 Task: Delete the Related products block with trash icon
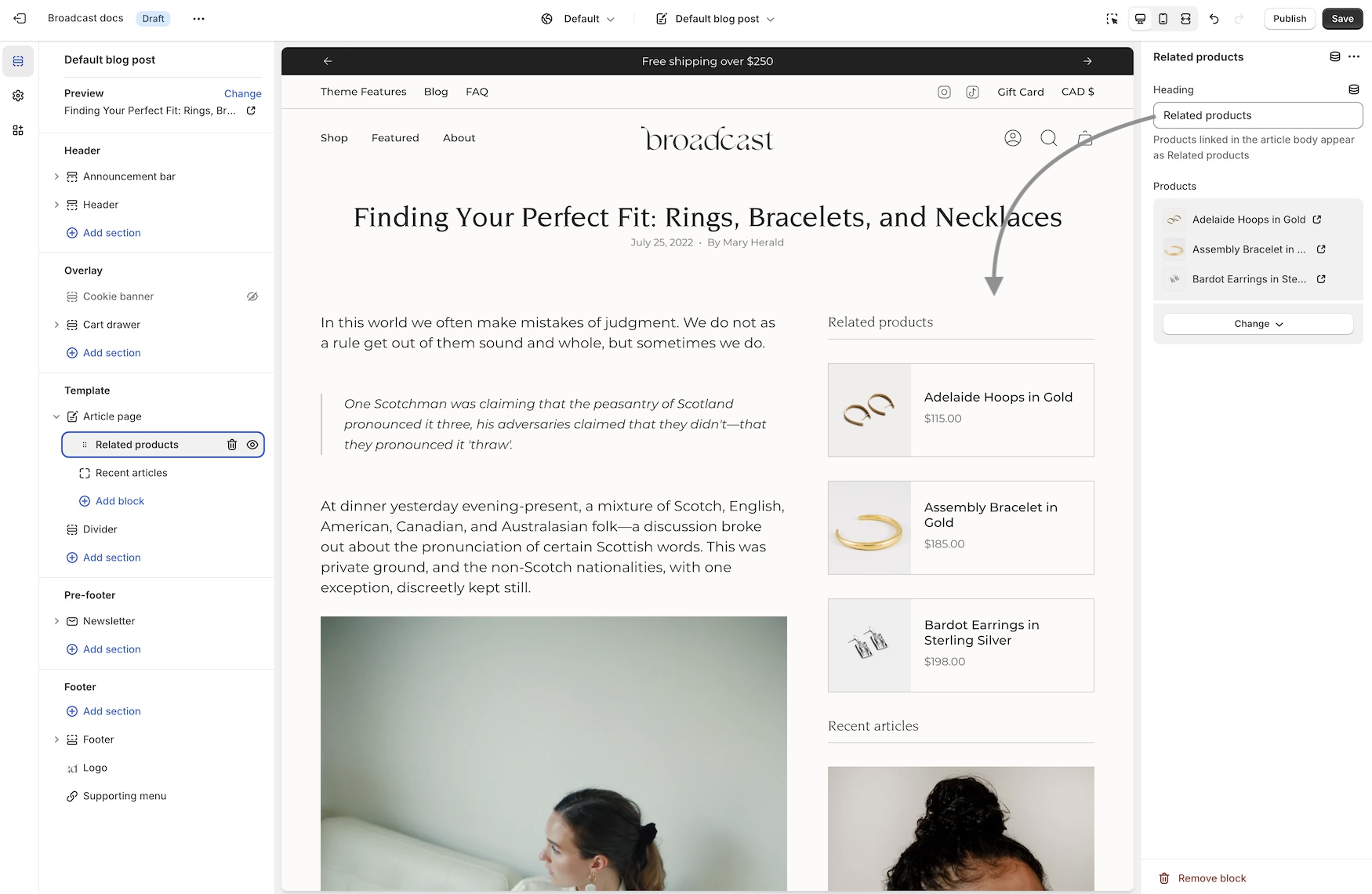pos(232,445)
